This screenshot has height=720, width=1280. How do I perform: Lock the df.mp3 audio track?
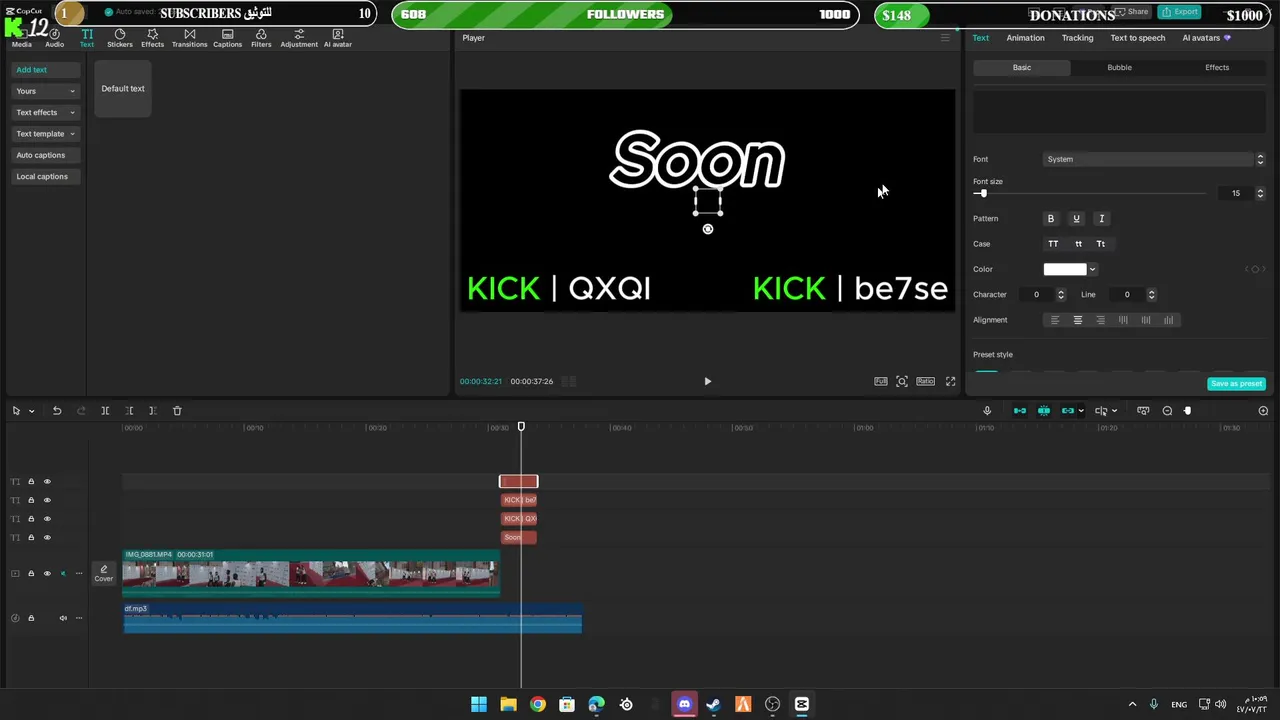tap(31, 618)
